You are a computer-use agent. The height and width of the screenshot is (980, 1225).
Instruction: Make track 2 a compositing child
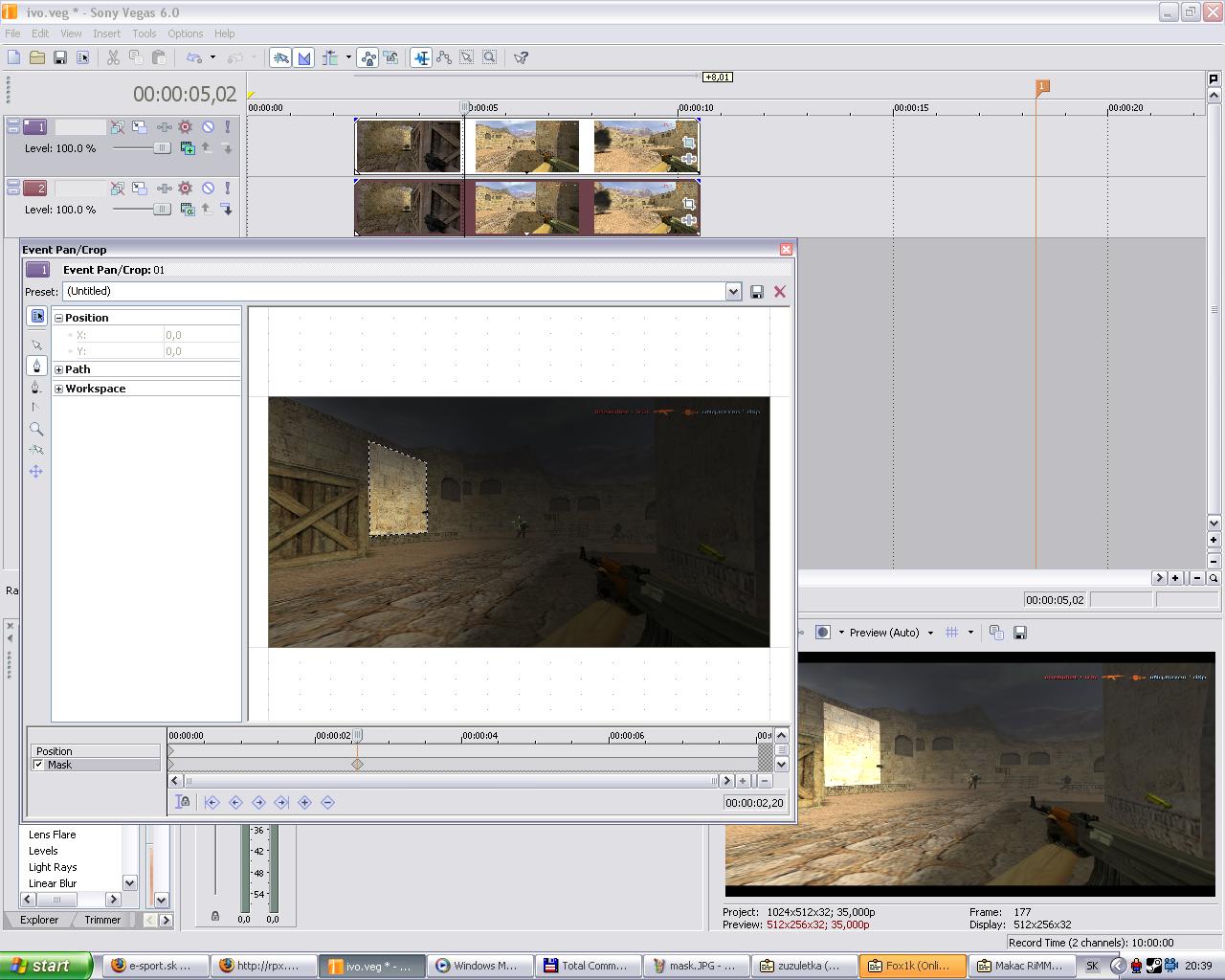pyautogui.click(x=227, y=209)
